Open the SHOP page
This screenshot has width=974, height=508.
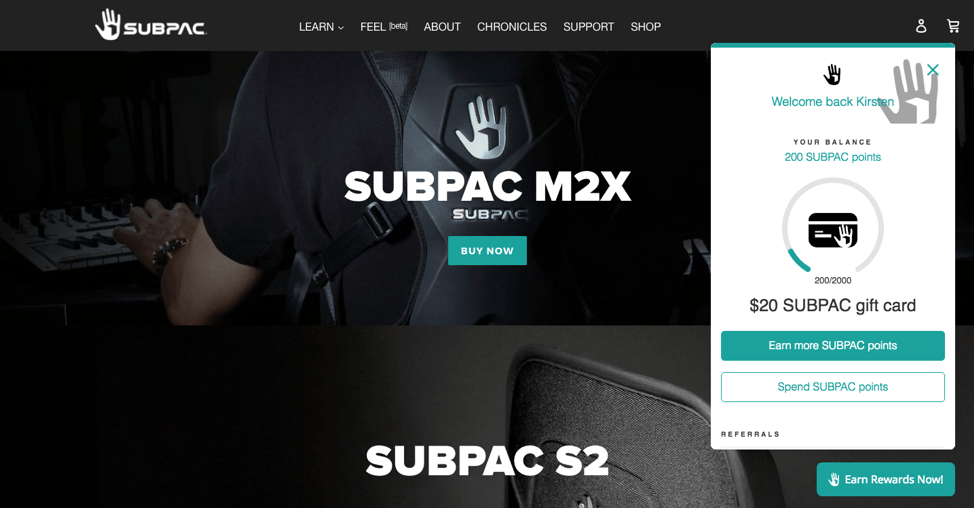[x=645, y=27]
